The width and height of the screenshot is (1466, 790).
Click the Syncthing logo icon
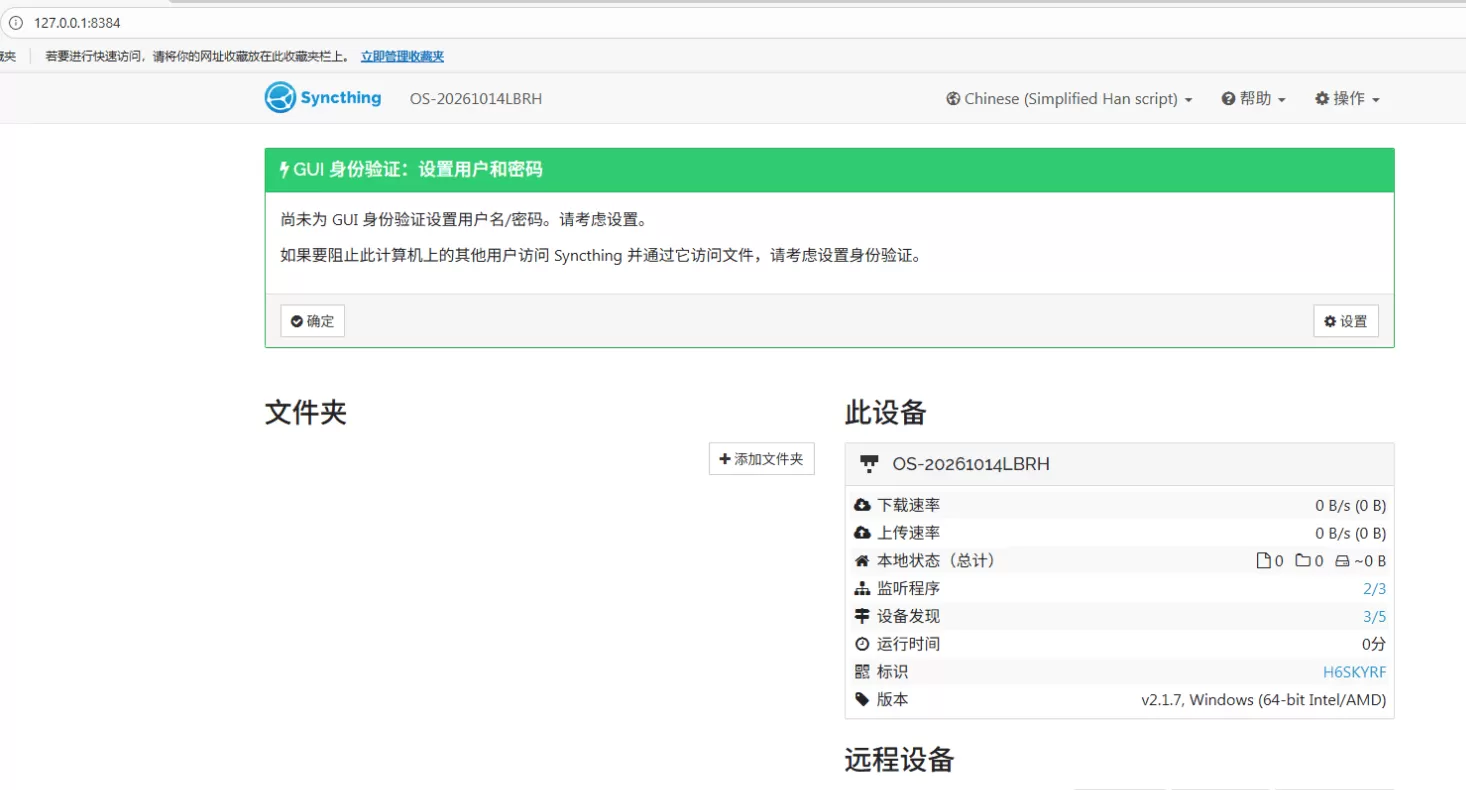pyautogui.click(x=281, y=98)
